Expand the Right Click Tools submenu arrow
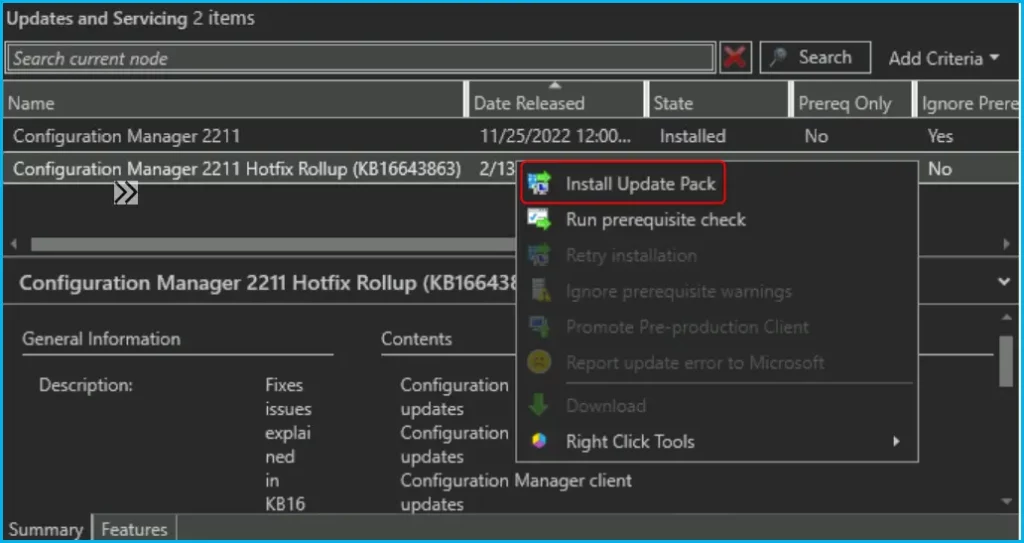This screenshot has height=543, width=1024. [x=897, y=442]
